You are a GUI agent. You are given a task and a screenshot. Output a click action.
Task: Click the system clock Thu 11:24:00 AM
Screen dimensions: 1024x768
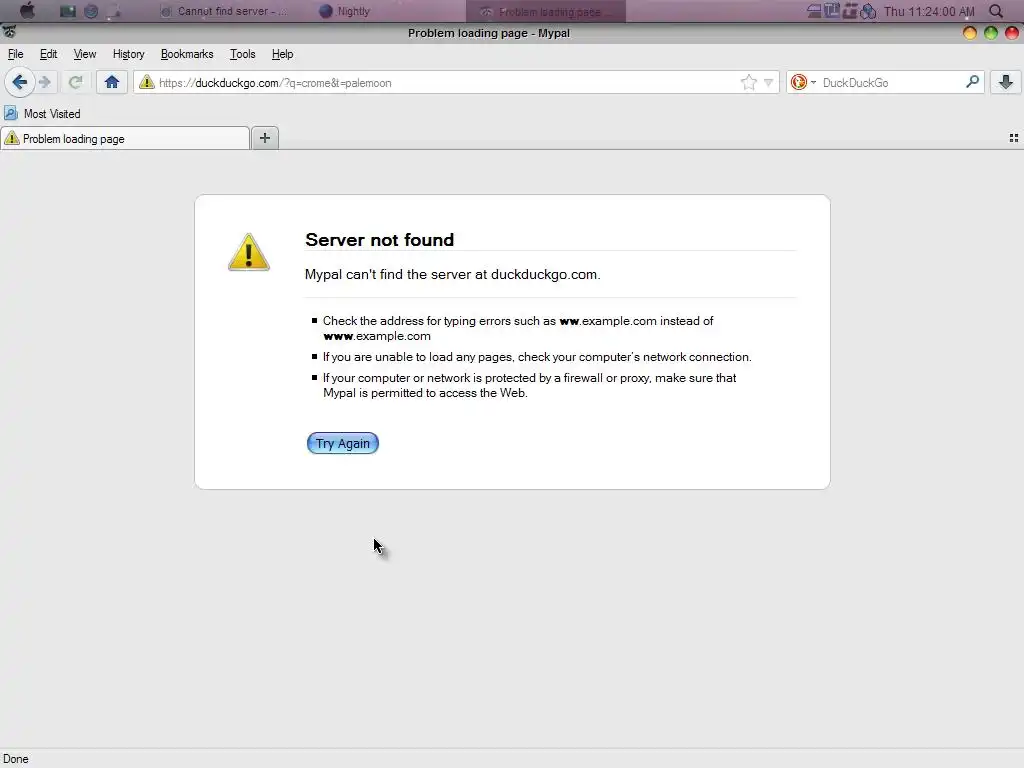[x=929, y=11]
